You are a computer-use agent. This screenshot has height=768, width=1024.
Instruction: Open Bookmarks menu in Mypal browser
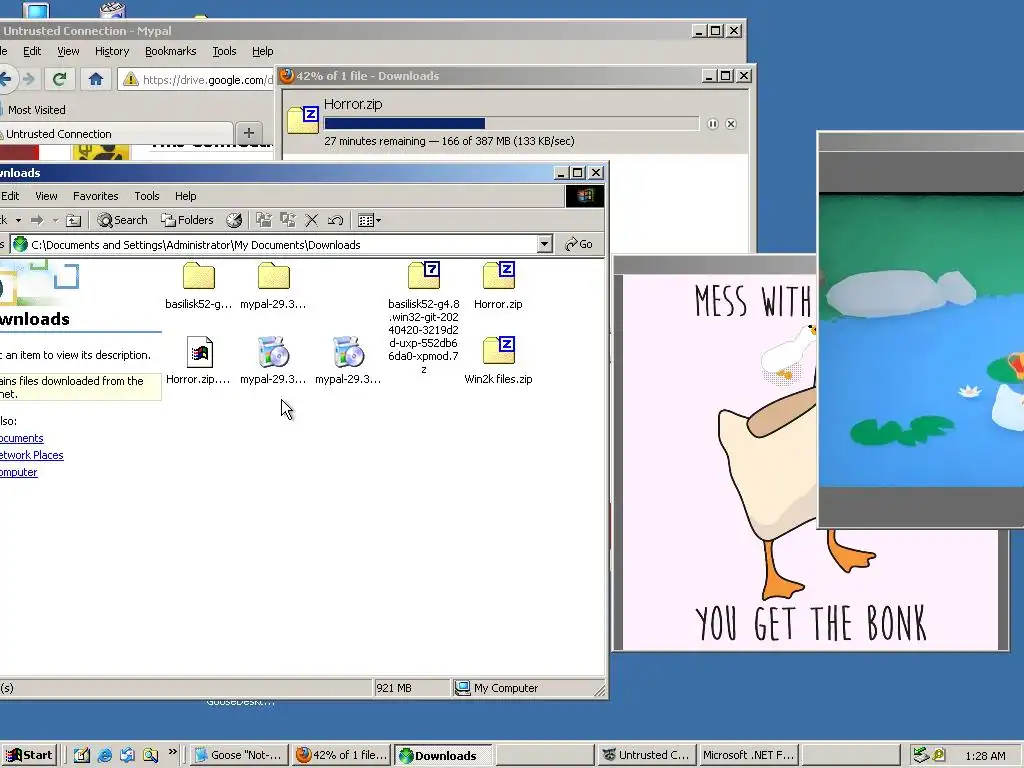(x=170, y=51)
